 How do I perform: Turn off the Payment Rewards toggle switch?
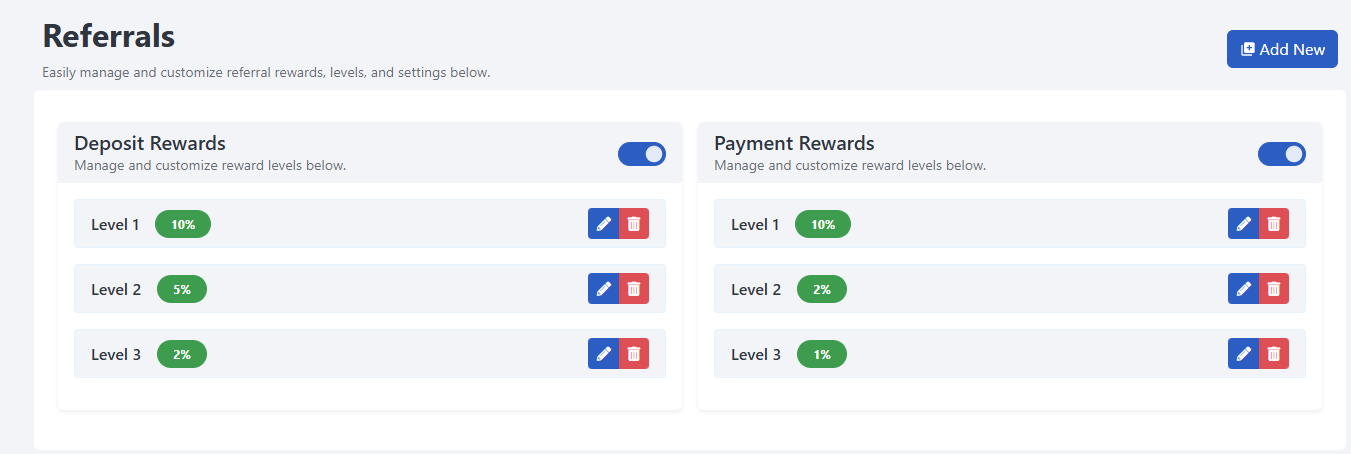click(x=1282, y=154)
